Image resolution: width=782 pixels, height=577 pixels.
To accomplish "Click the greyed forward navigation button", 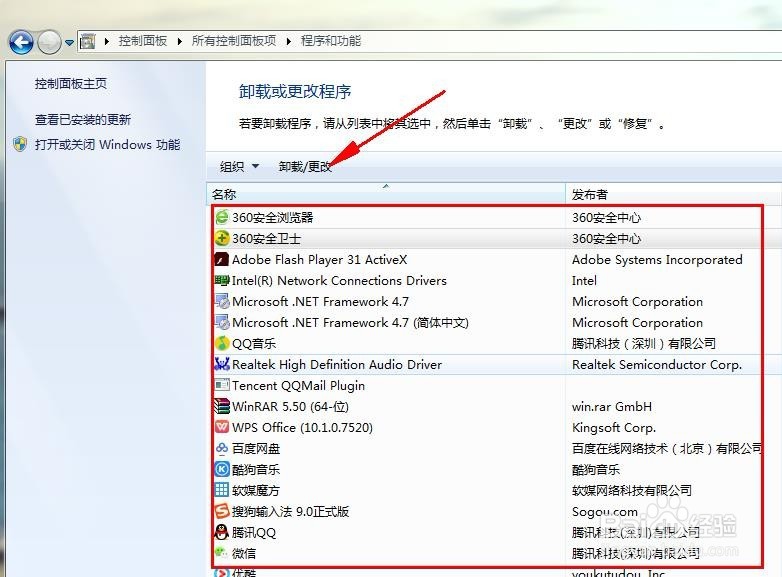I will (x=49, y=42).
